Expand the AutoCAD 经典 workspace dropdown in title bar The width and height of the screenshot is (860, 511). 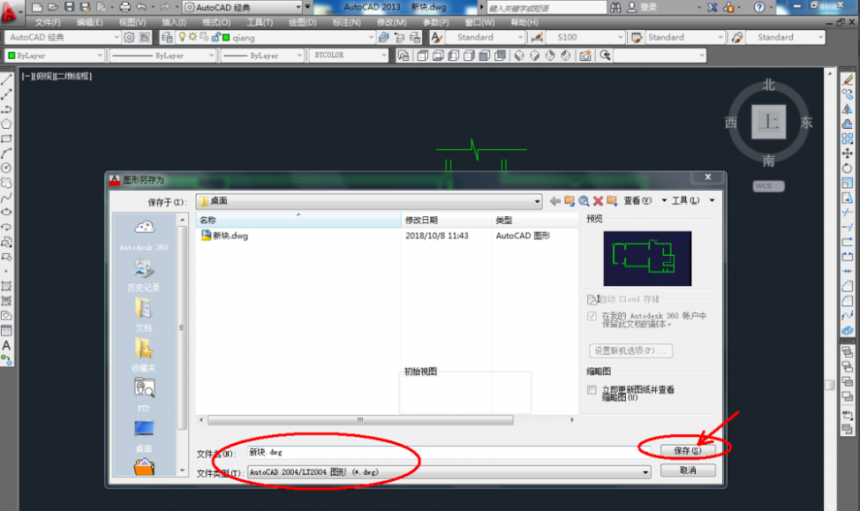click(x=298, y=7)
